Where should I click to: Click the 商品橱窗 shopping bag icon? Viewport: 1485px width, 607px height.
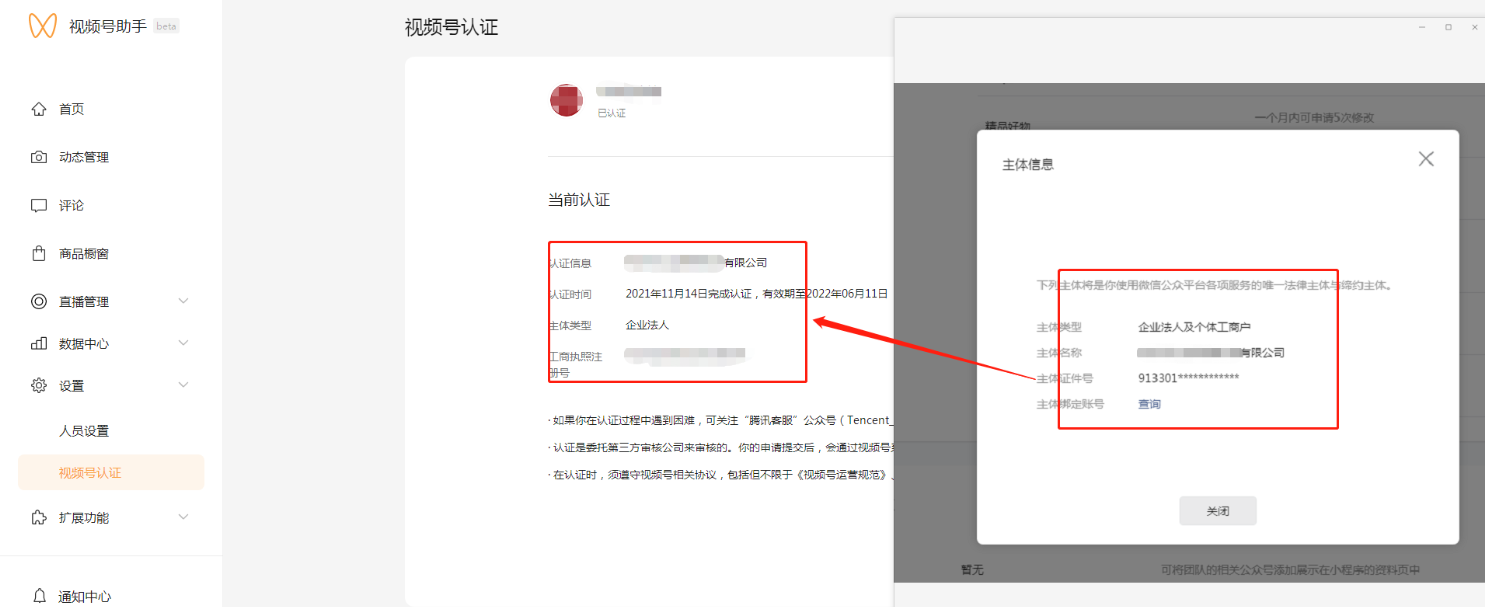click(39, 254)
